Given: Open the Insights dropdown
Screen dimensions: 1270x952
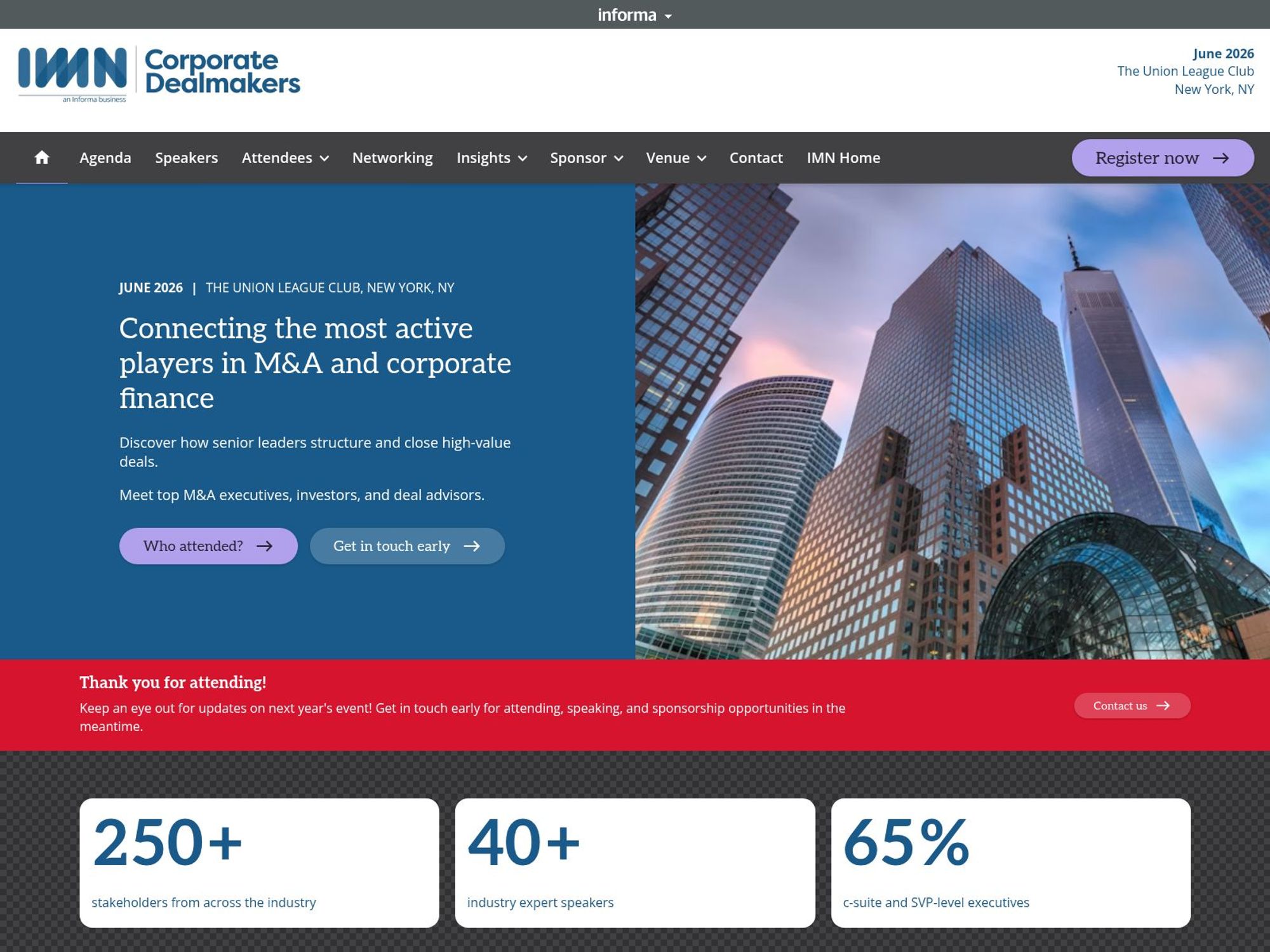Looking at the screenshot, I should [x=523, y=158].
